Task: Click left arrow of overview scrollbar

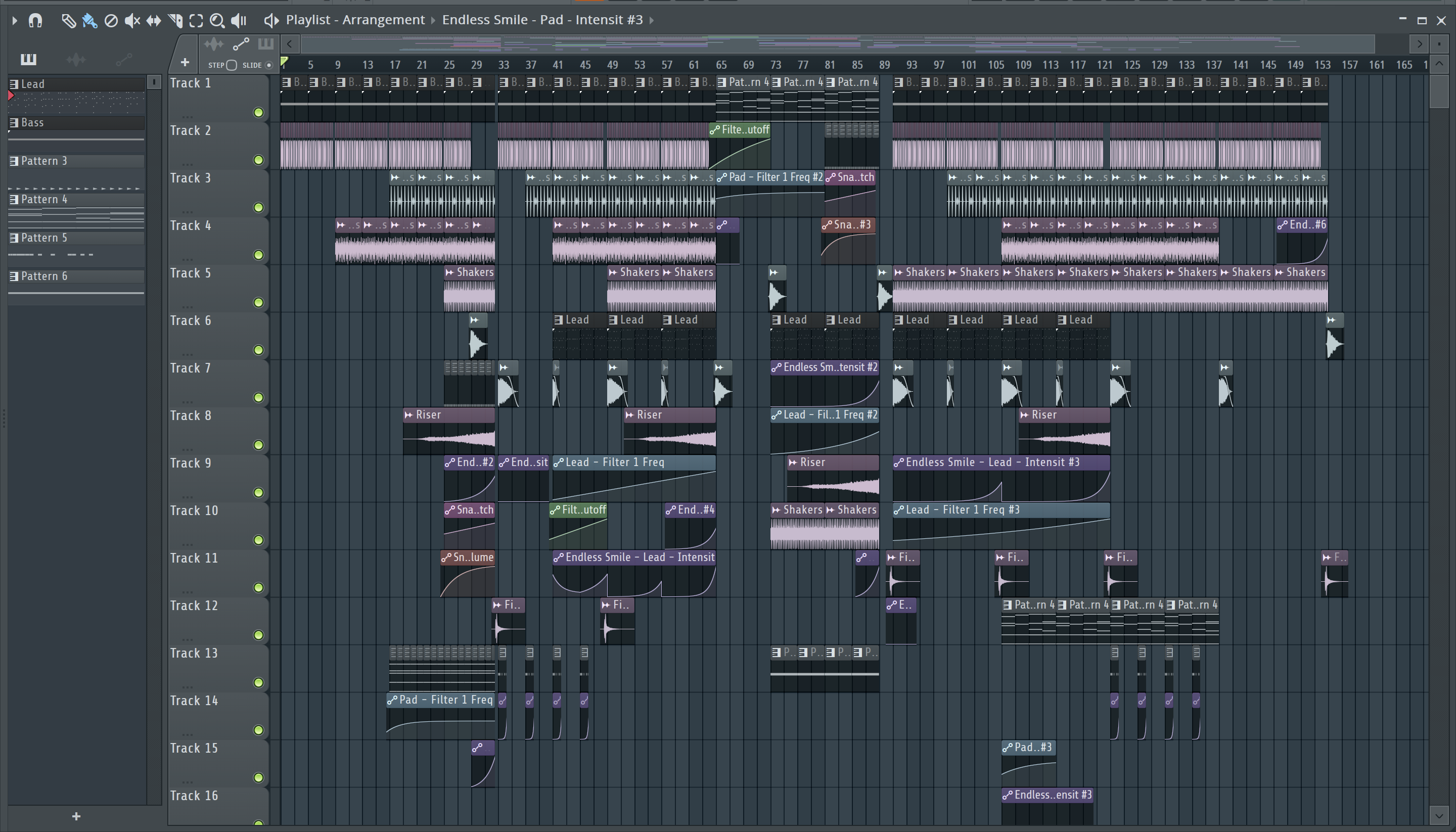Action: click(x=290, y=44)
